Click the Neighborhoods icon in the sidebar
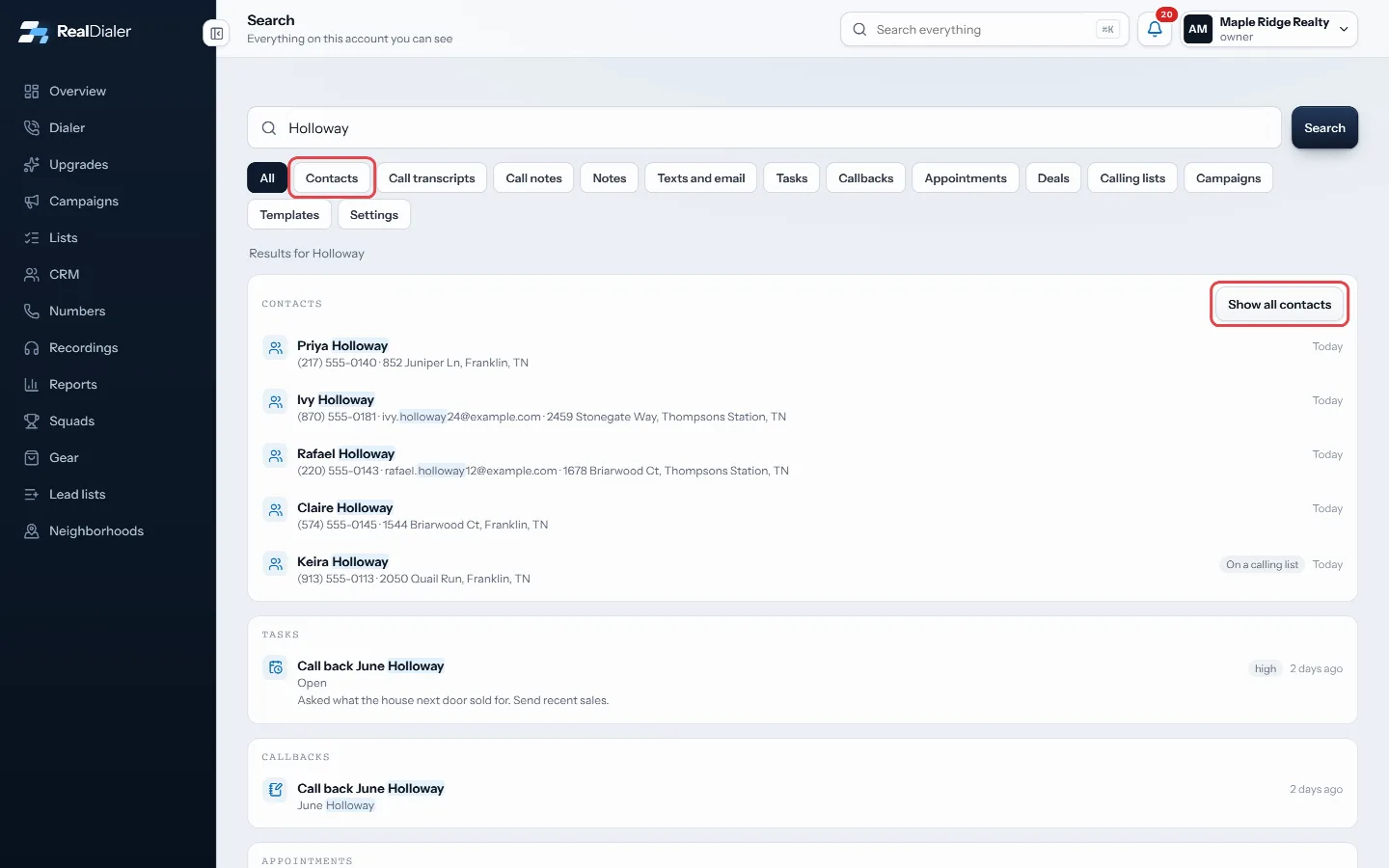The width and height of the screenshot is (1389, 868). (32, 531)
